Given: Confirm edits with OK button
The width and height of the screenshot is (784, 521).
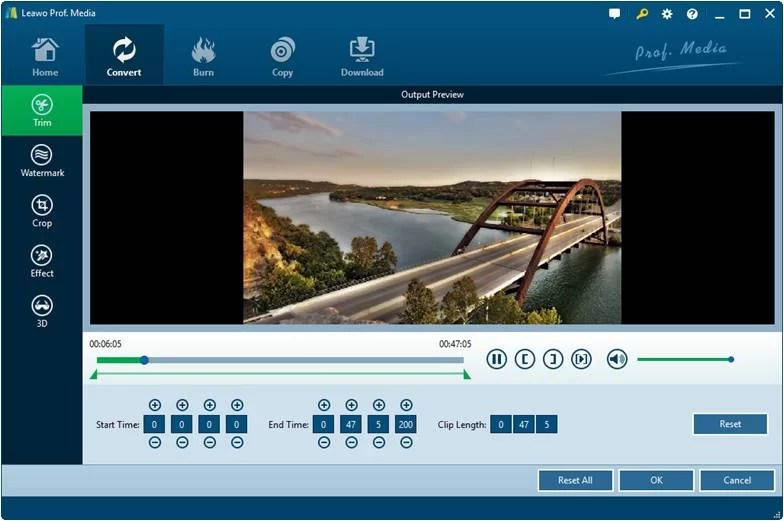Looking at the screenshot, I should [656, 480].
